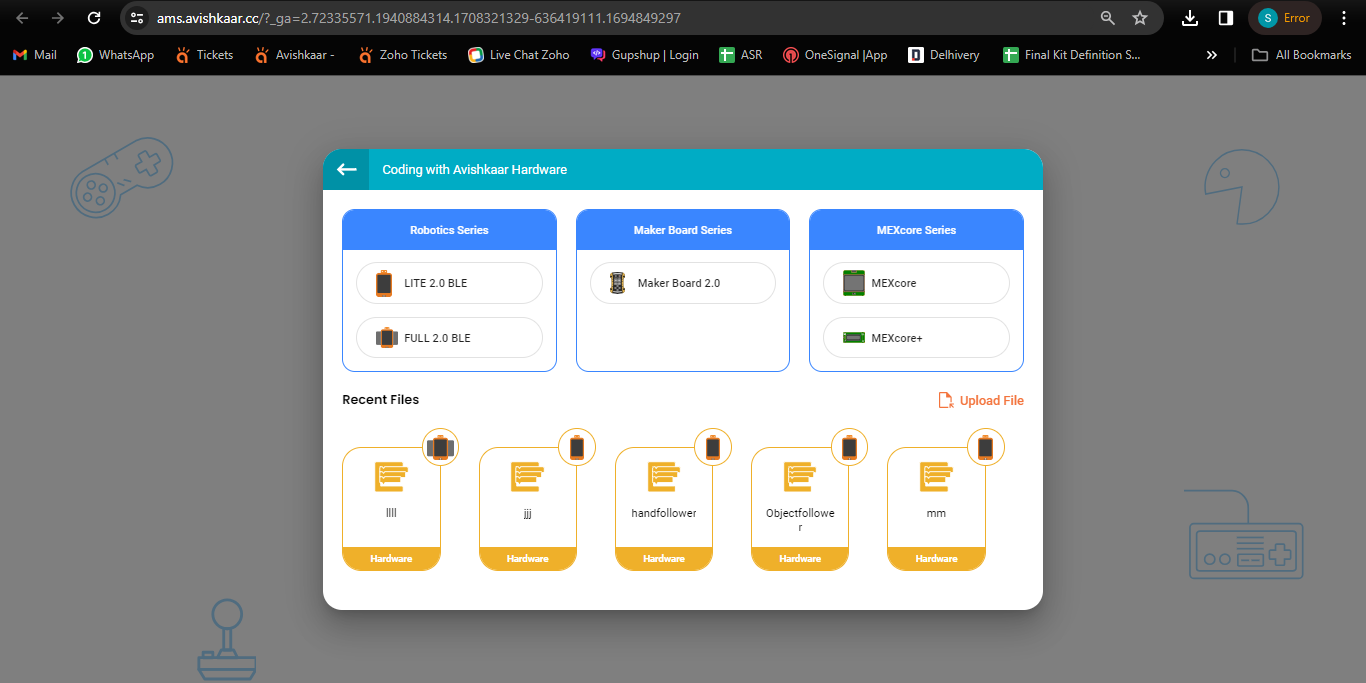Open the handfollower recent file
This screenshot has width=1366, height=683.
click(664, 509)
